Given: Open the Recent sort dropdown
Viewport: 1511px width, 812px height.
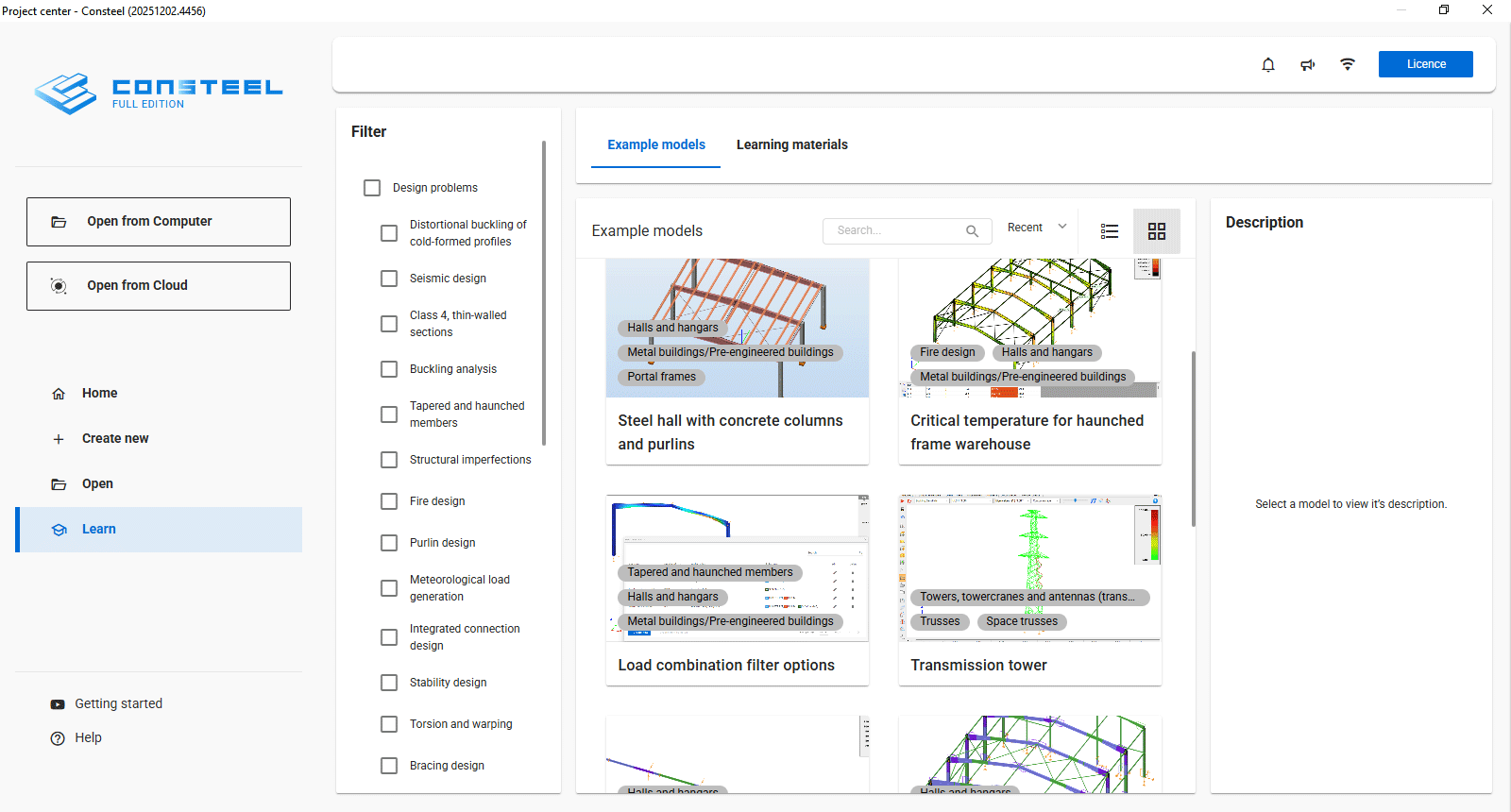Looking at the screenshot, I should click(1037, 228).
